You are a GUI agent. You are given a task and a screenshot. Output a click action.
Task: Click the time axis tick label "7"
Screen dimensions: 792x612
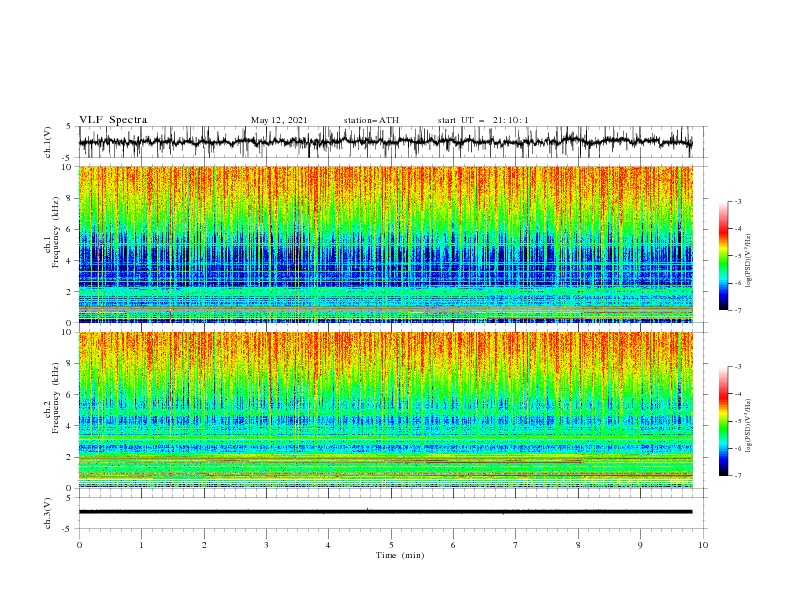point(515,545)
